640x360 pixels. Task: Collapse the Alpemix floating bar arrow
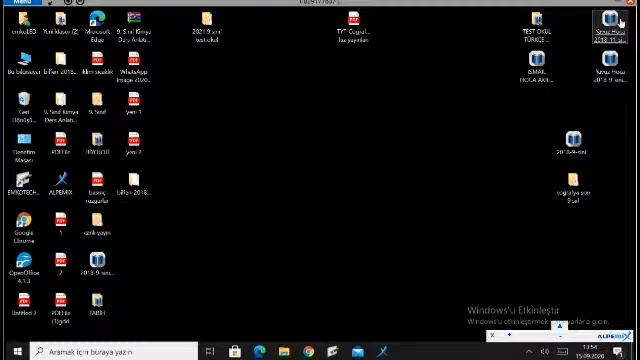tap(559, 325)
